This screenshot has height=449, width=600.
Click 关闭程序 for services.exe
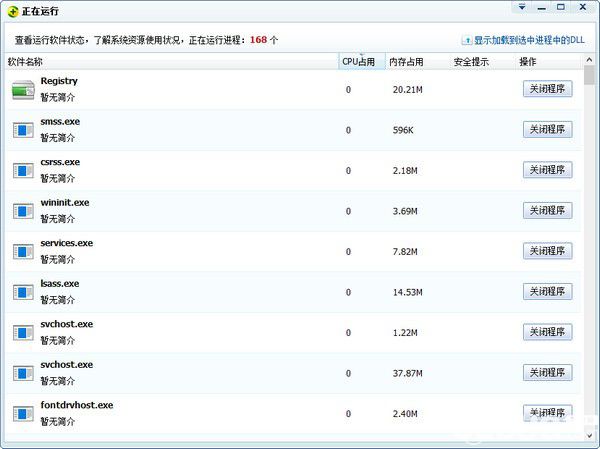pos(548,251)
